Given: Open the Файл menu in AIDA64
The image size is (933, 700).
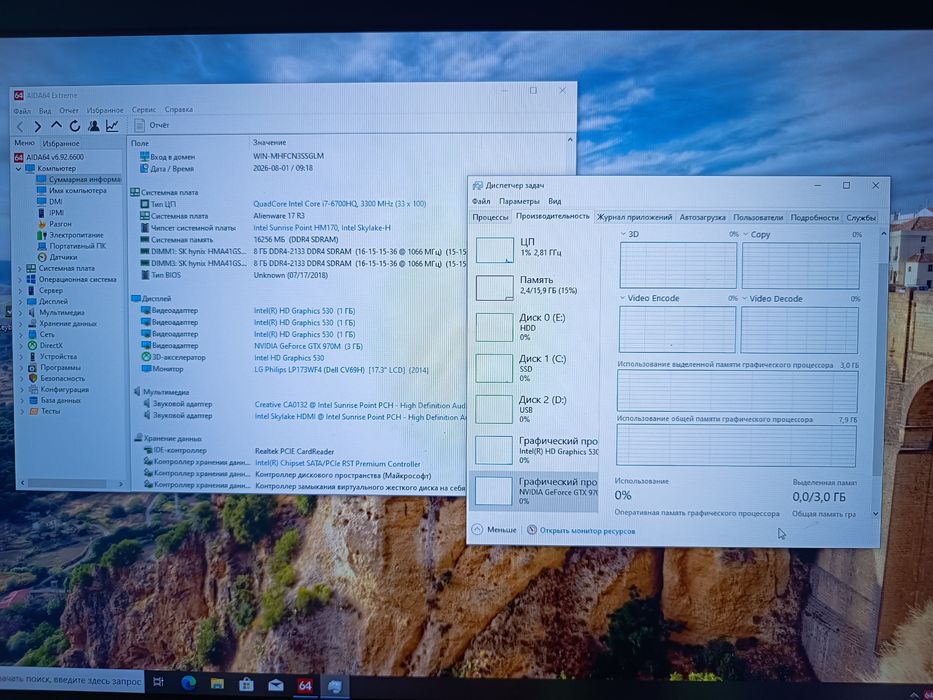Looking at the screenshot, I should pos(22,111).
